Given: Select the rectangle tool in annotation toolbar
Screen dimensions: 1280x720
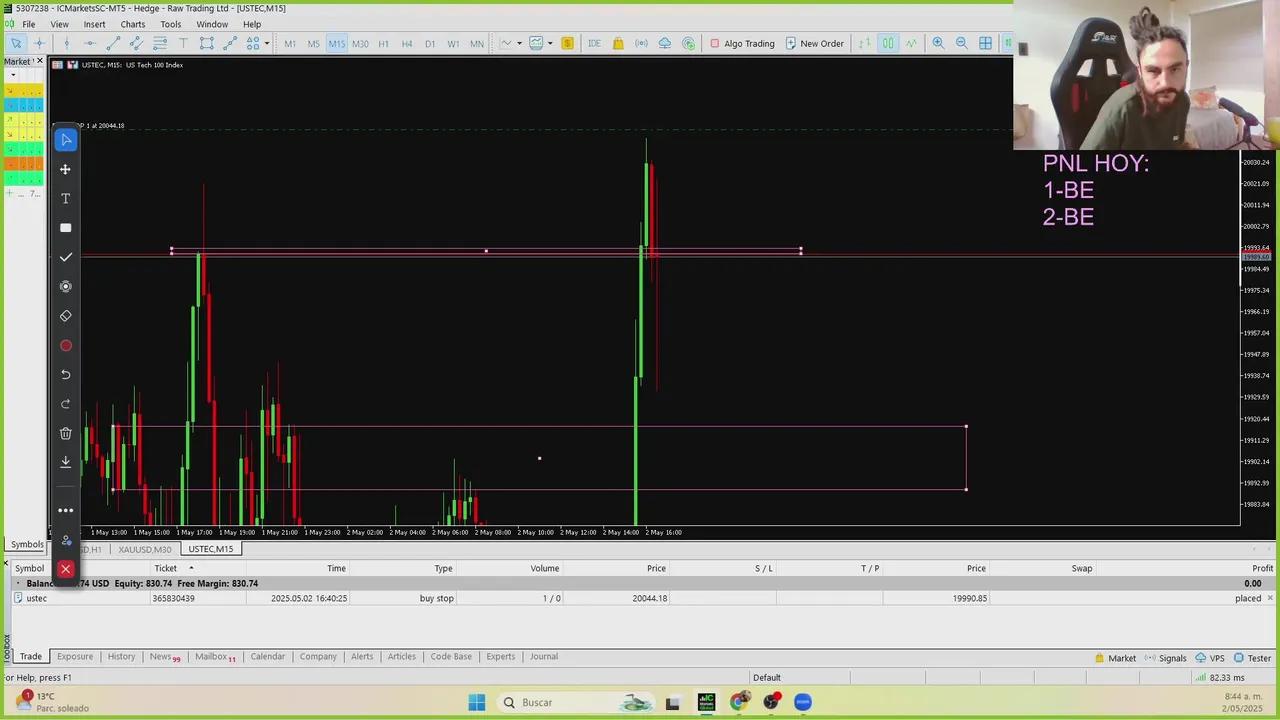Looking at the screenshot, I should [x=66, y=228].
